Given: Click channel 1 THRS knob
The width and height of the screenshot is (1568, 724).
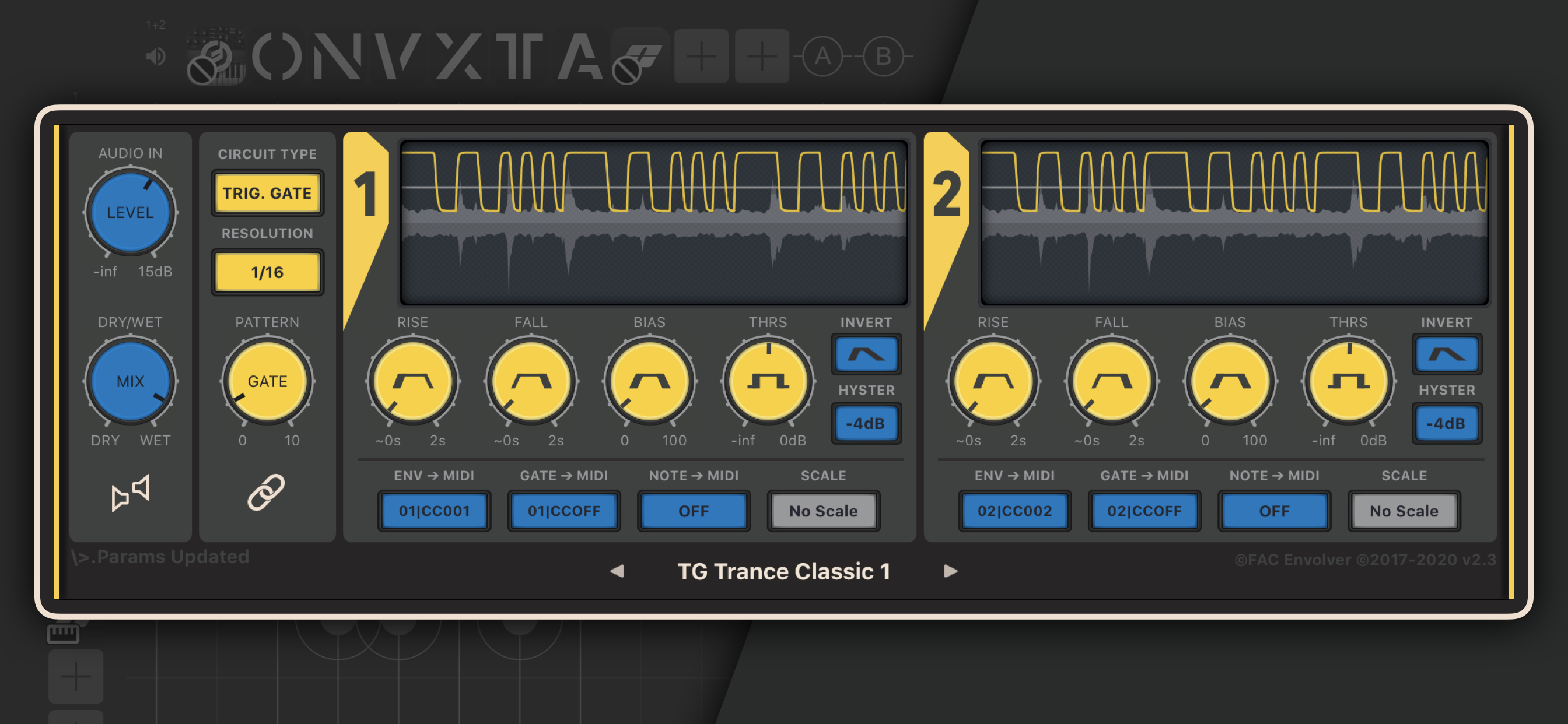Looking at the screenshot, I should tap(768, 381).
